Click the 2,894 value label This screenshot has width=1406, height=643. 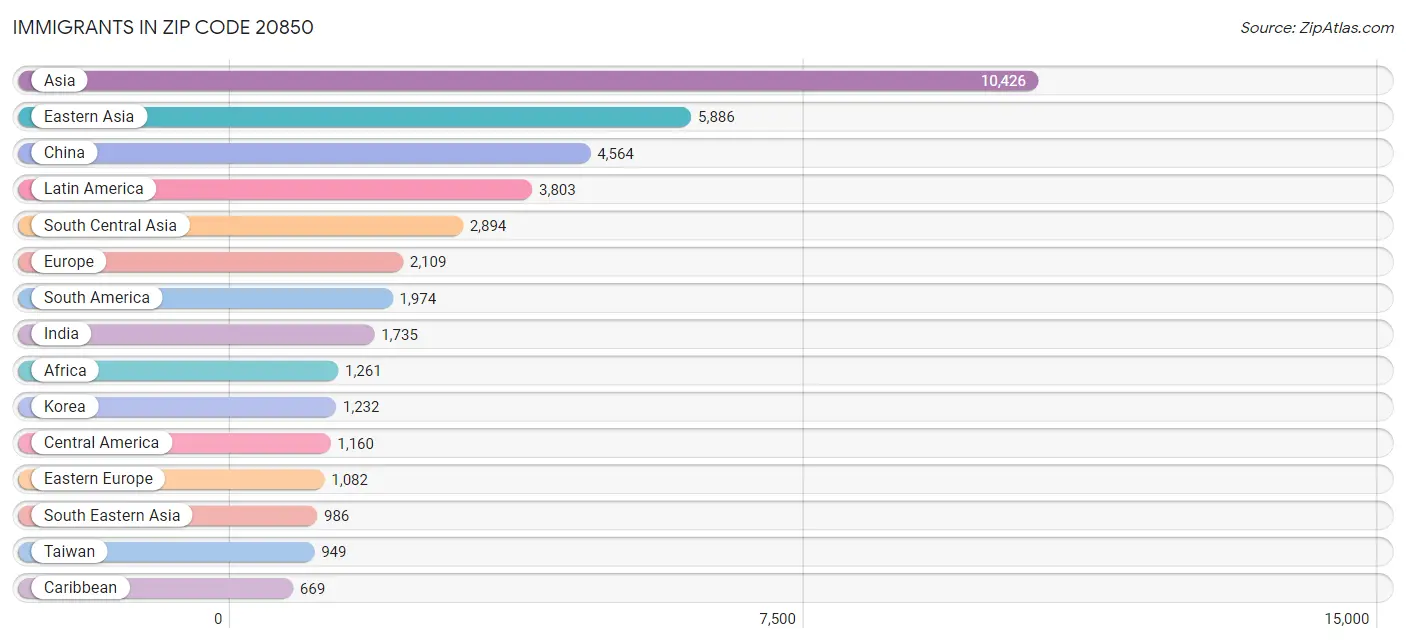[488, 226]
